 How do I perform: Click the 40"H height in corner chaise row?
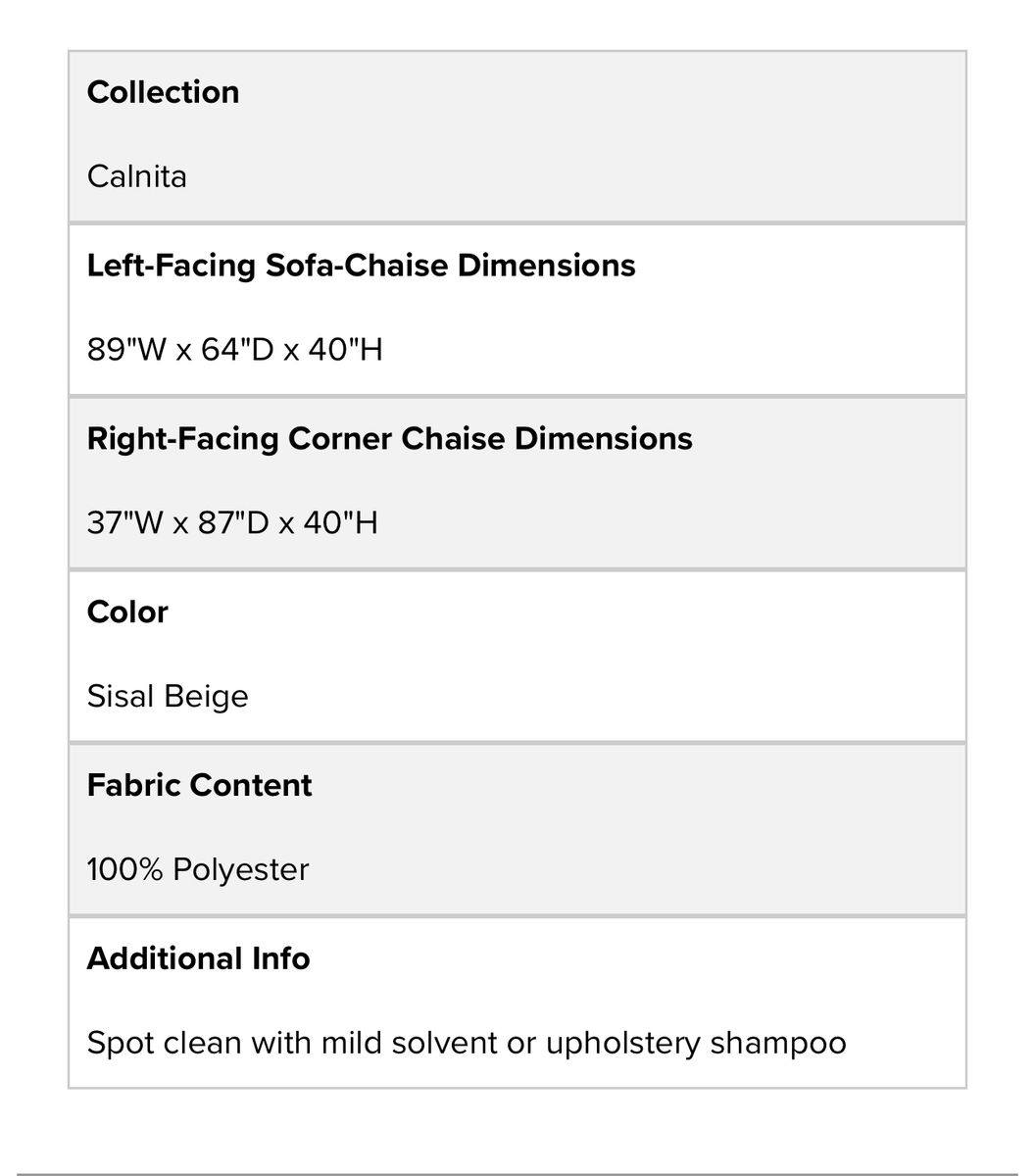[x=340, y=523]
